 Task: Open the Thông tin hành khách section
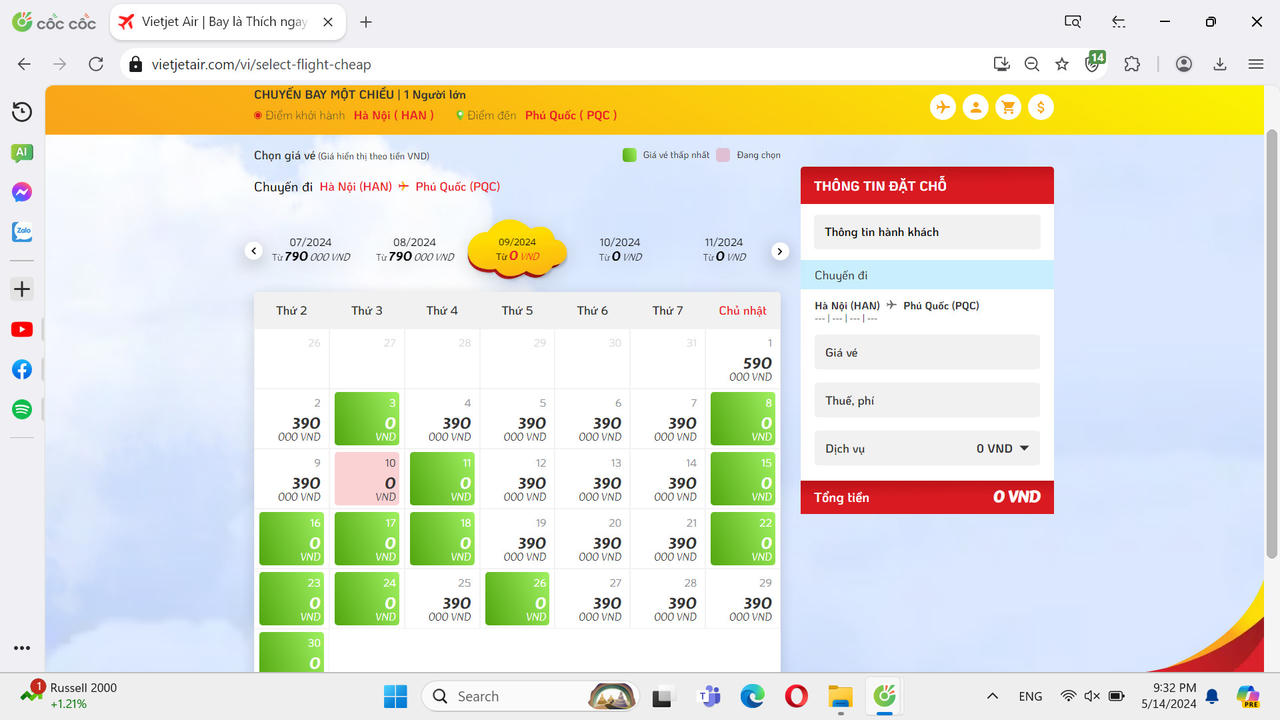(x=926, y=231)
